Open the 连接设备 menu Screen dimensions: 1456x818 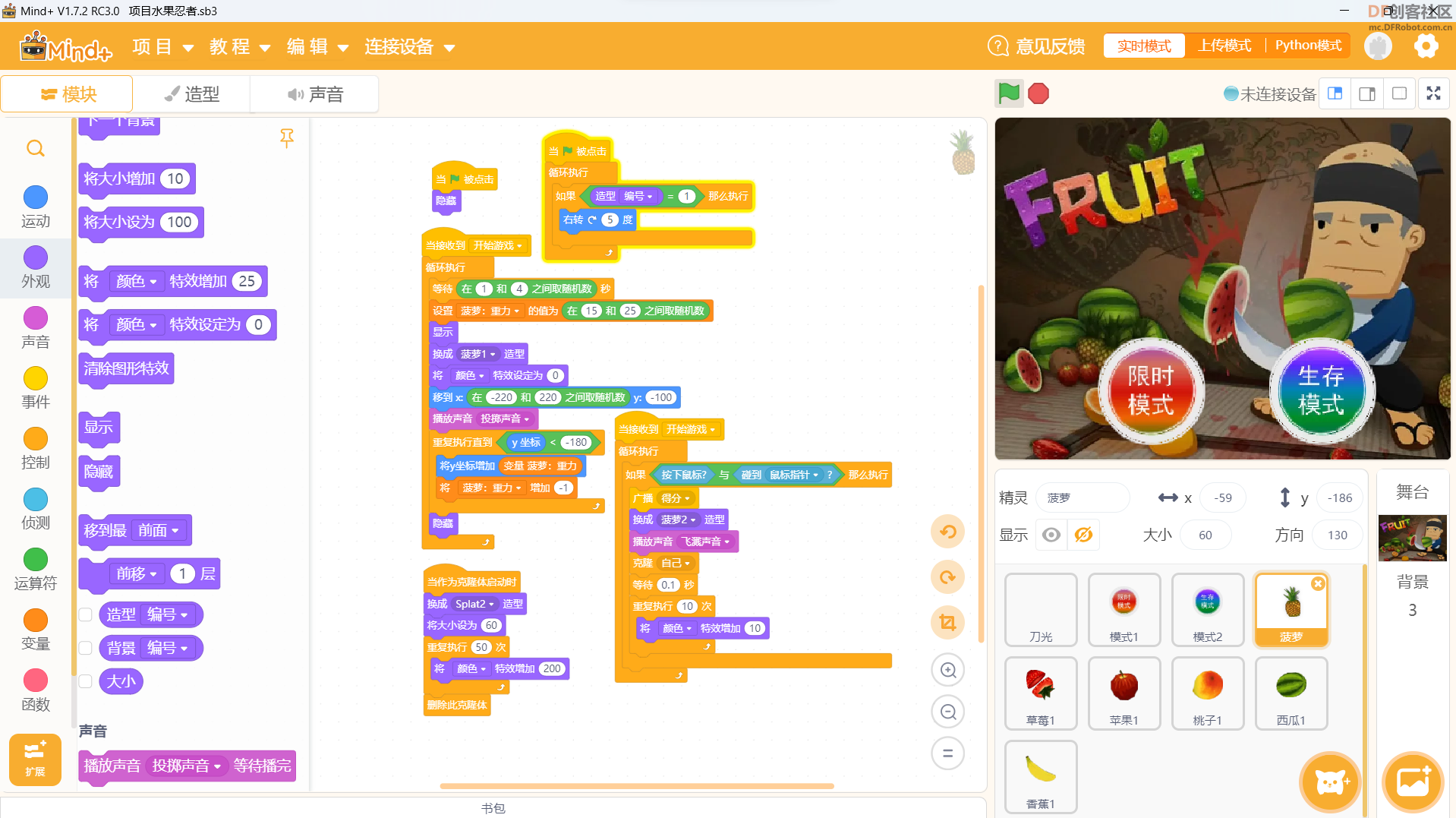[410, 46]
